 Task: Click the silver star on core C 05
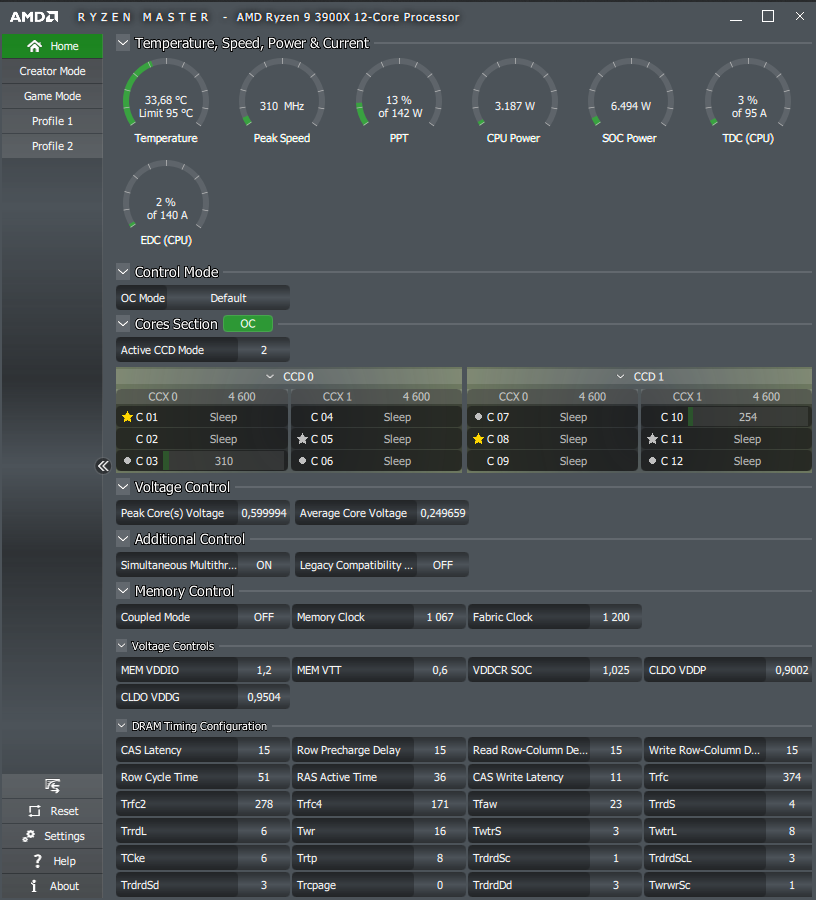click(302, 439)
